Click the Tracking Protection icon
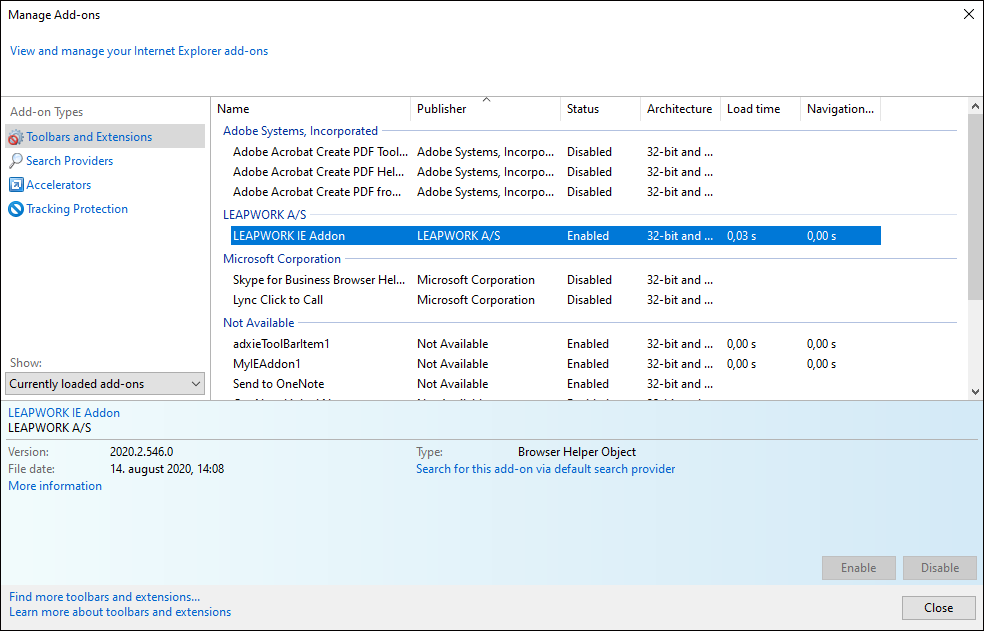The height and width of the screenshot is (631, 984). 16,209
